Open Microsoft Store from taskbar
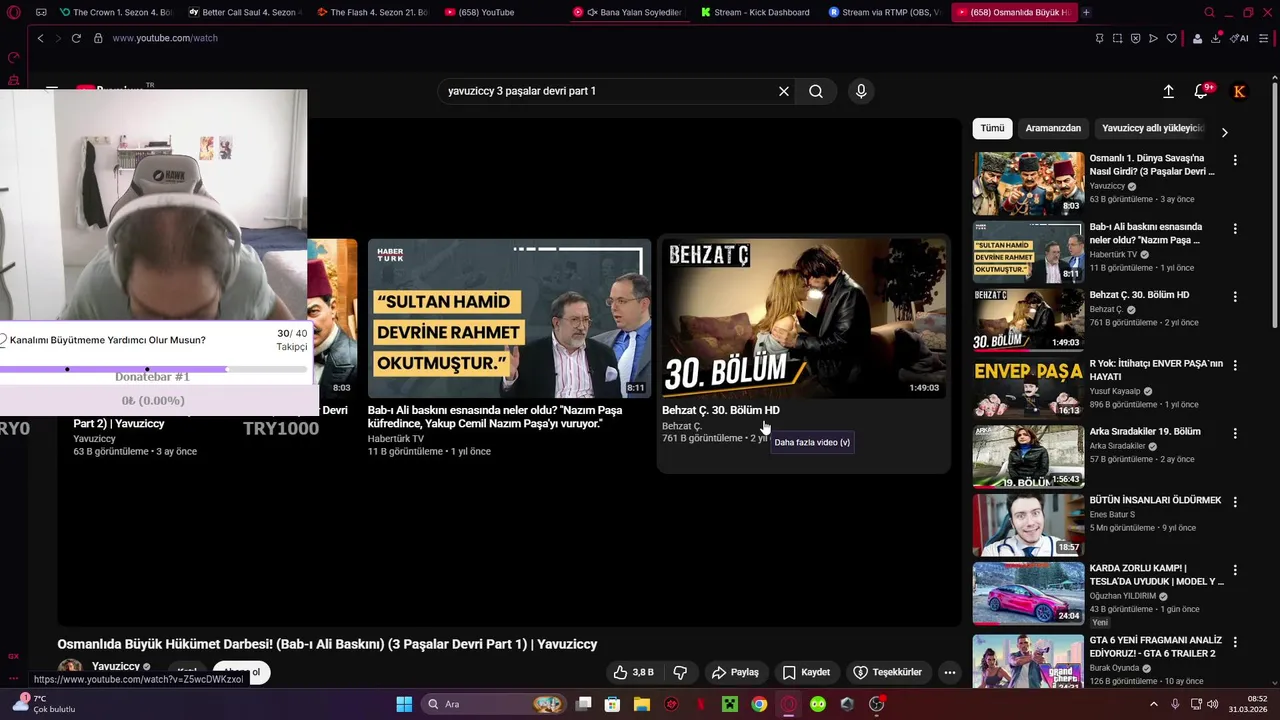The height and width of the screenshot is (720, 1280). pos(613,704)
